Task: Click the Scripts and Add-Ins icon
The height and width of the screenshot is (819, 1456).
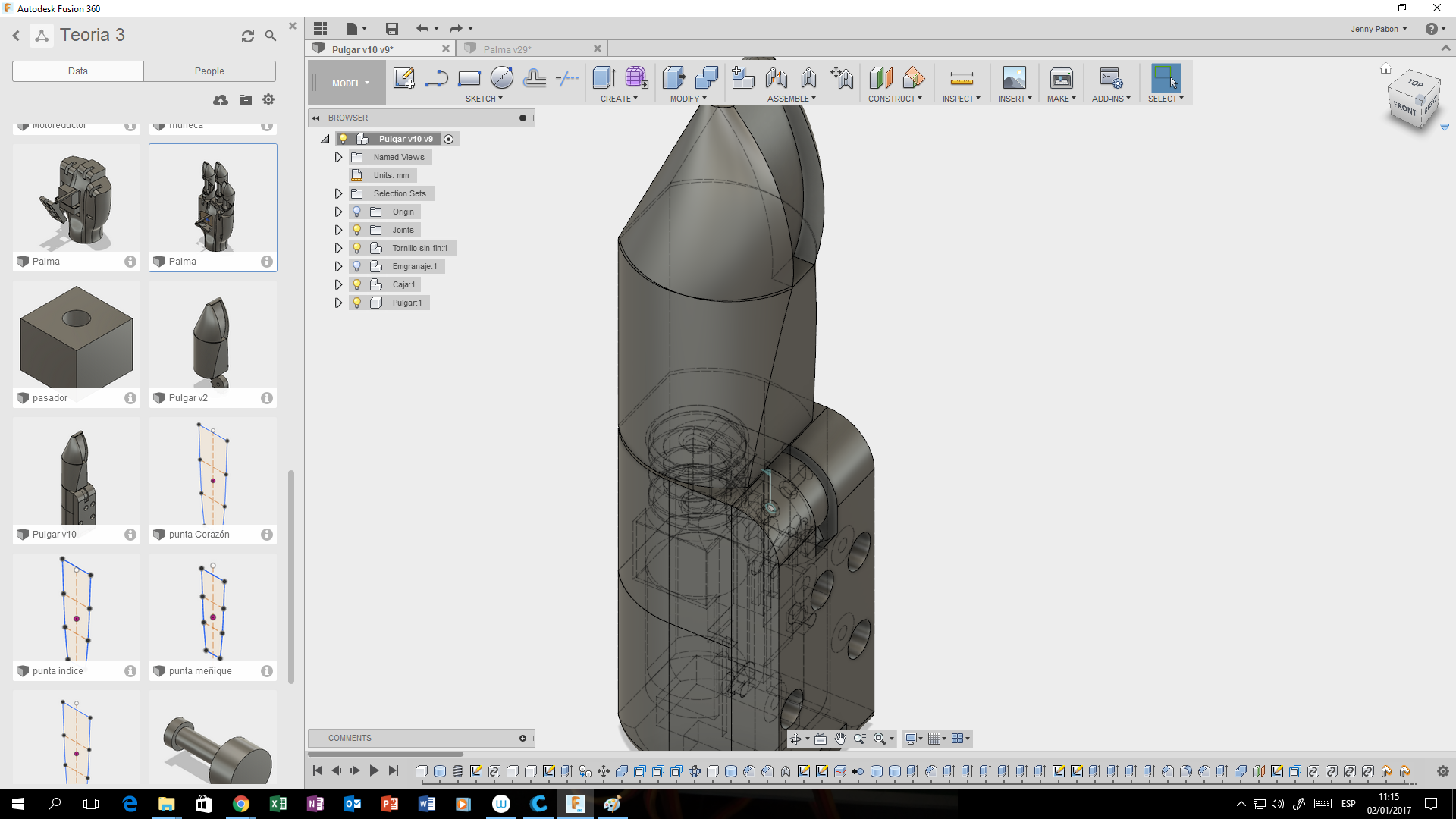Action: pyautogui.click(x=1111, y=78)
